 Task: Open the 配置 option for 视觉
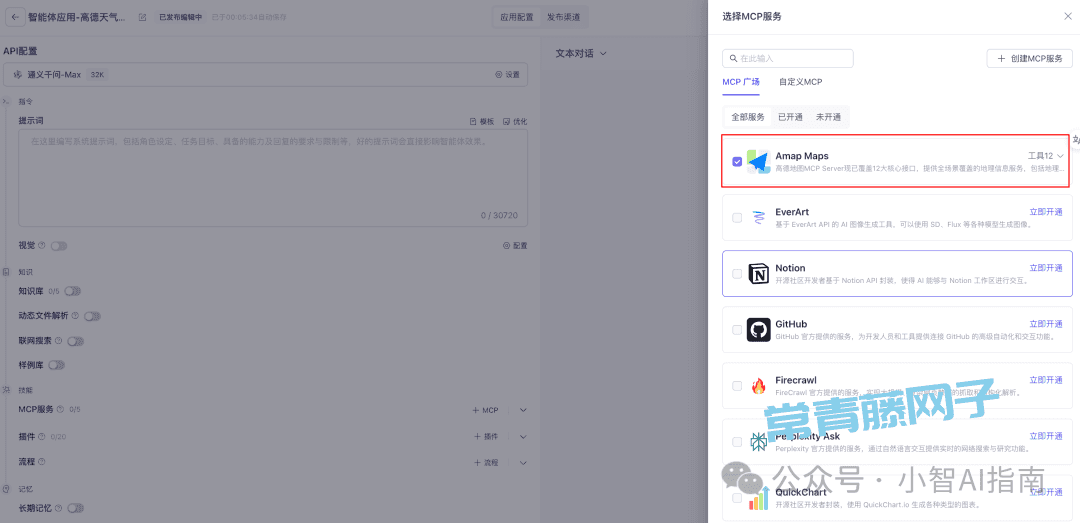coord(515,245)
